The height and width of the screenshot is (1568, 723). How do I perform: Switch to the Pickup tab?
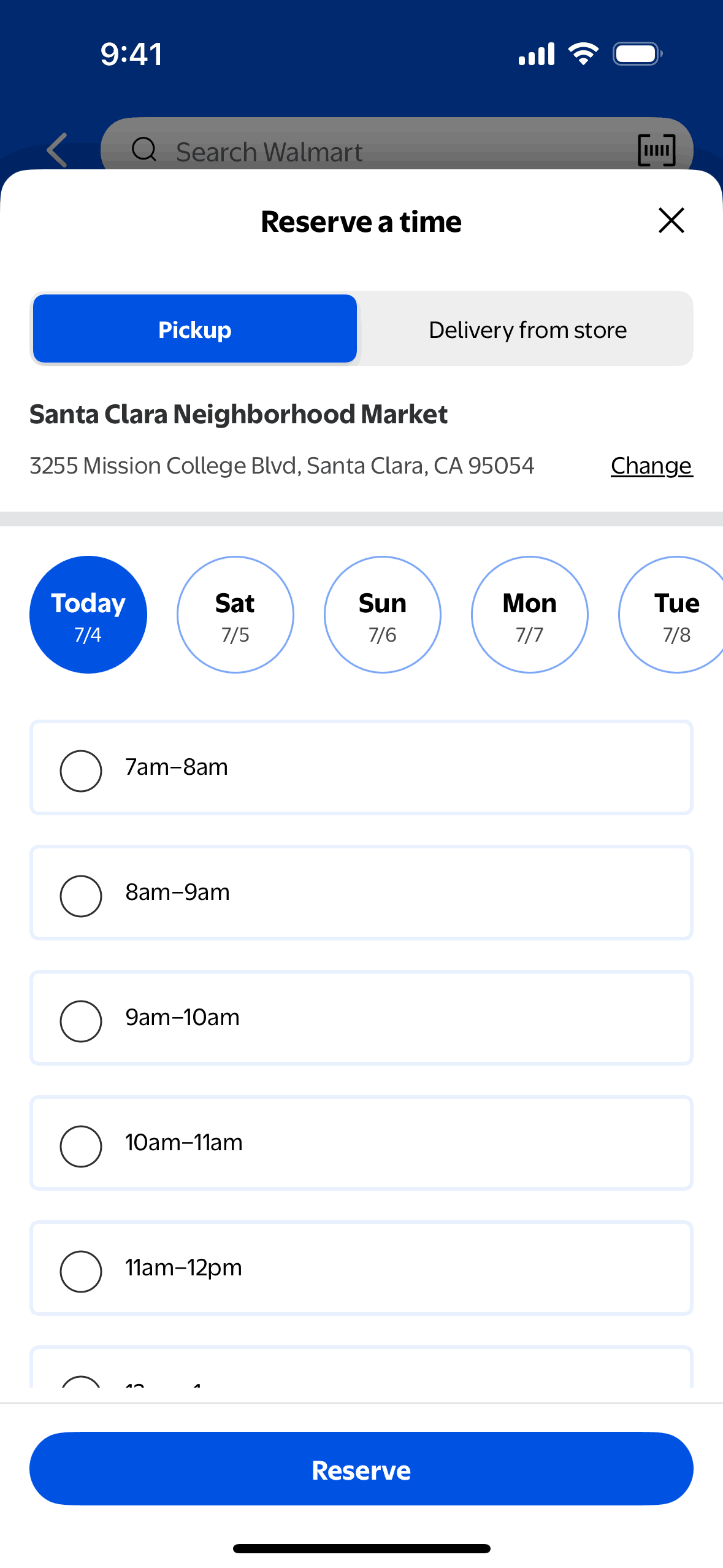[x=195, y=329]
